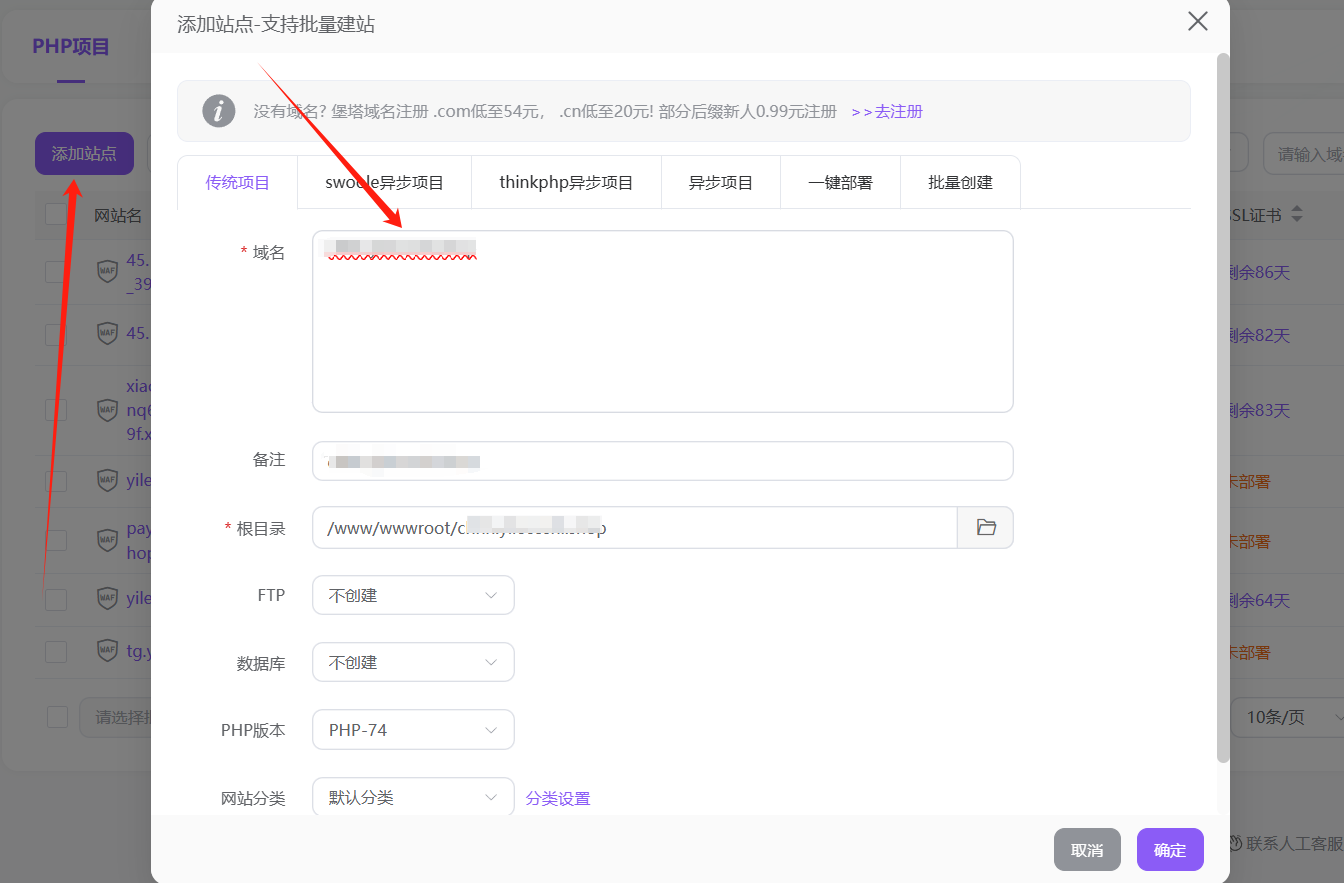Close the add site dialog with X
The image size is (1344, 883).
click(1197, 21)
